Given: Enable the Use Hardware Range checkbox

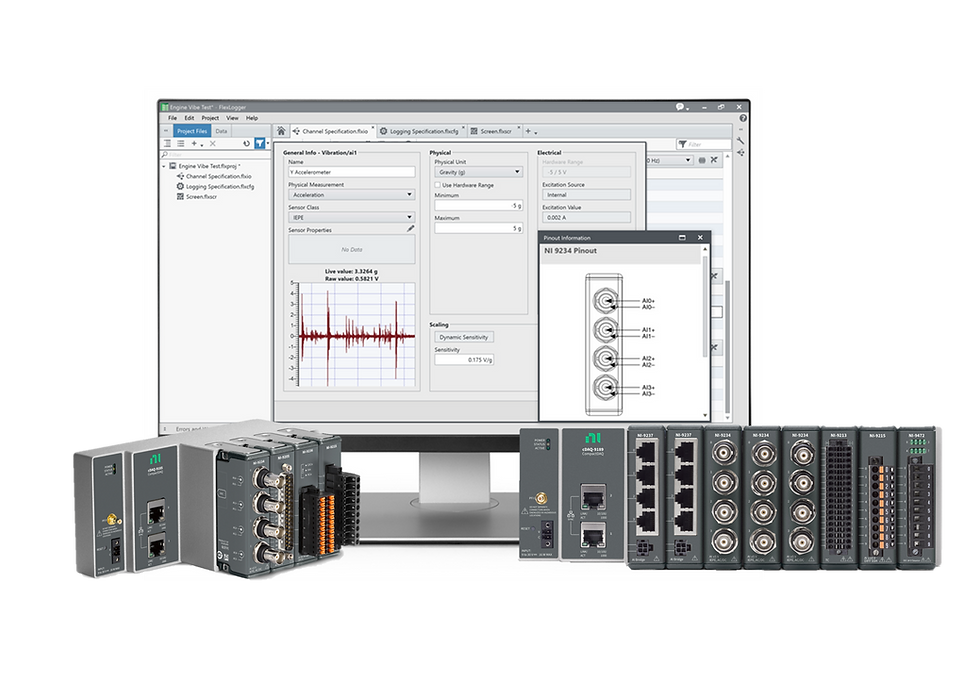Looking at the screenshot, I should 438,185.
